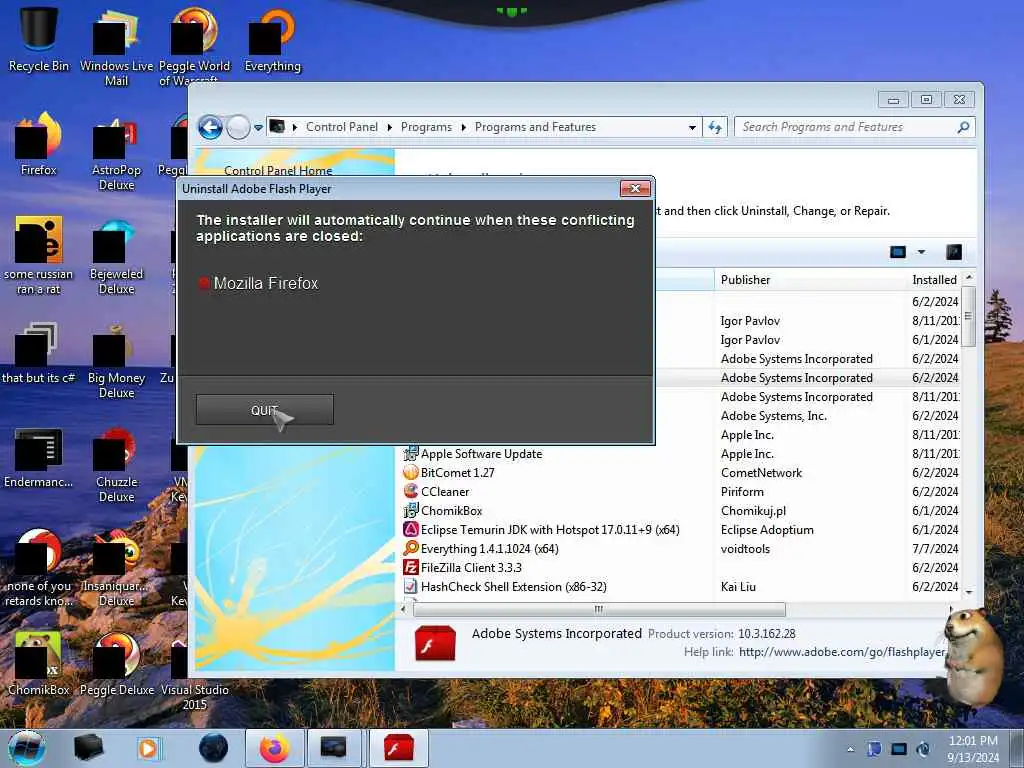Go back with the blue back arrow
This screenshot has width=1024, height=768.
point(210,127)
